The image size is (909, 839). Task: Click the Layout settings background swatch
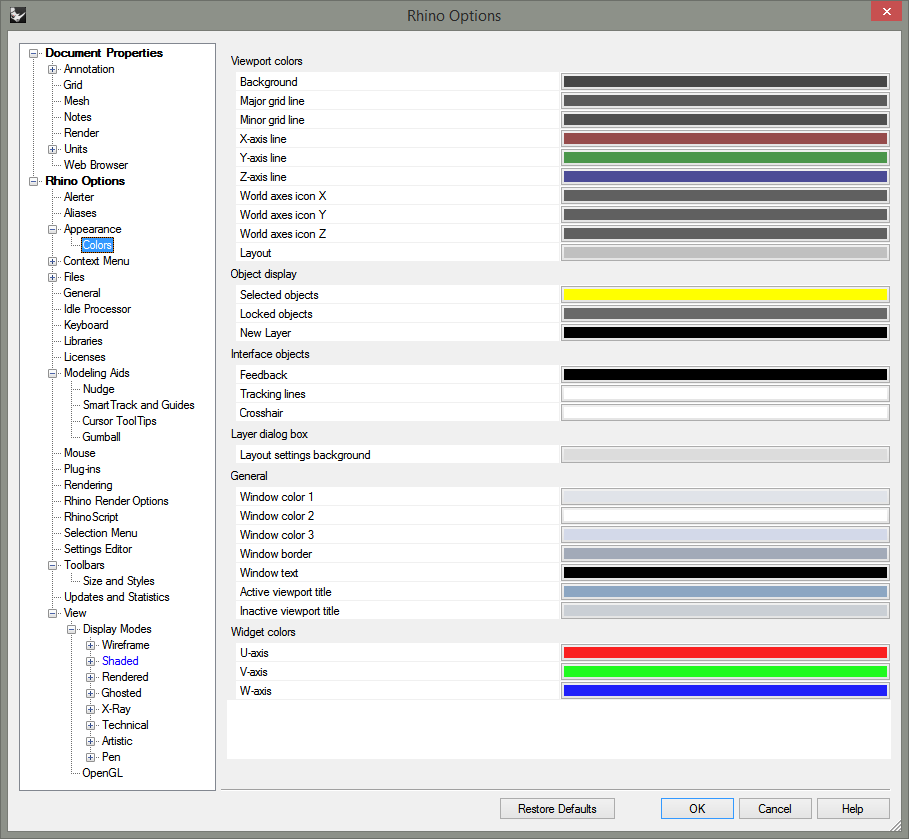point(725,455)
